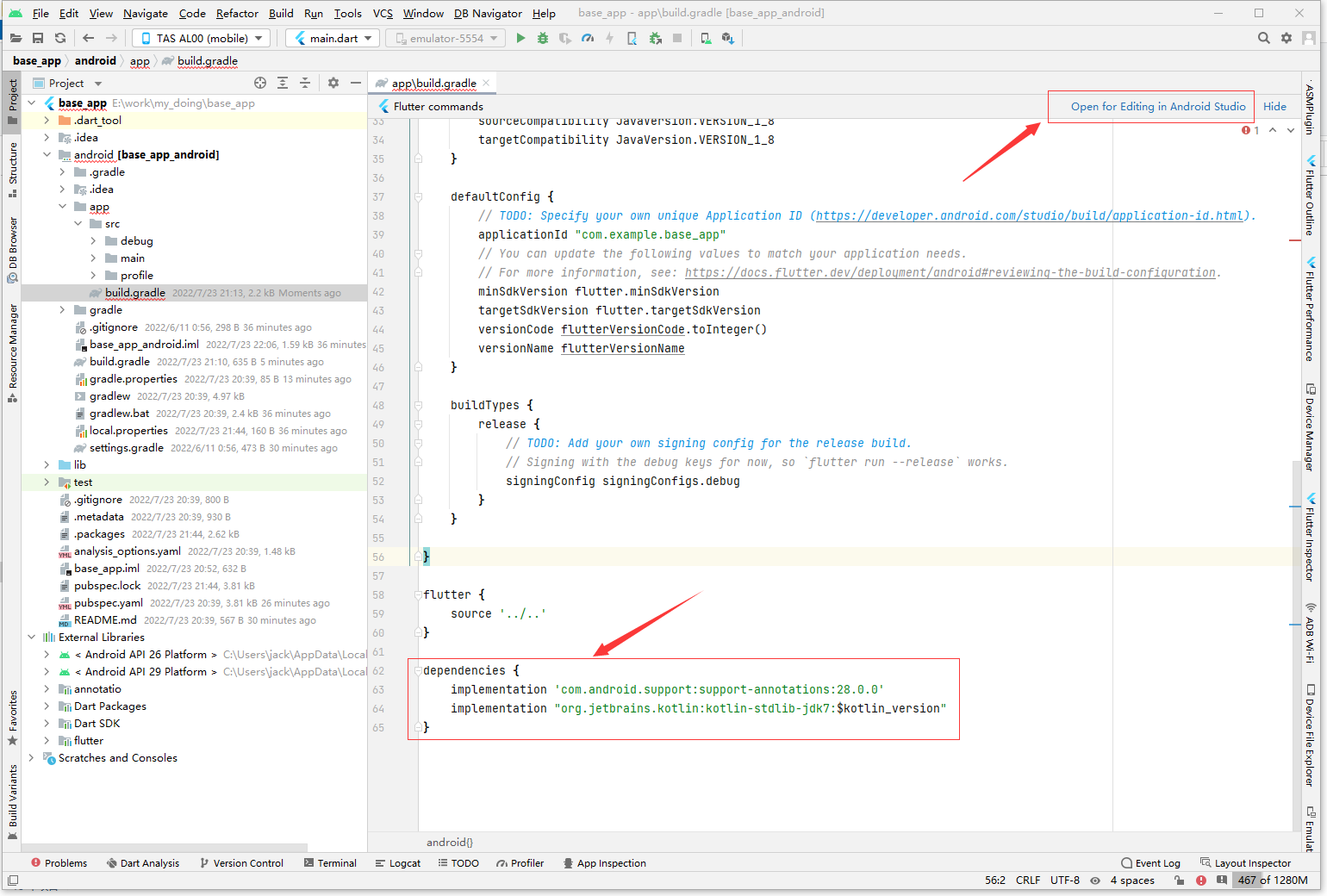The height and width of the screenshot is (896, 1327).
Task: Toggle the read-only lock in the status bar
Action: click(x=1179, y=880)
